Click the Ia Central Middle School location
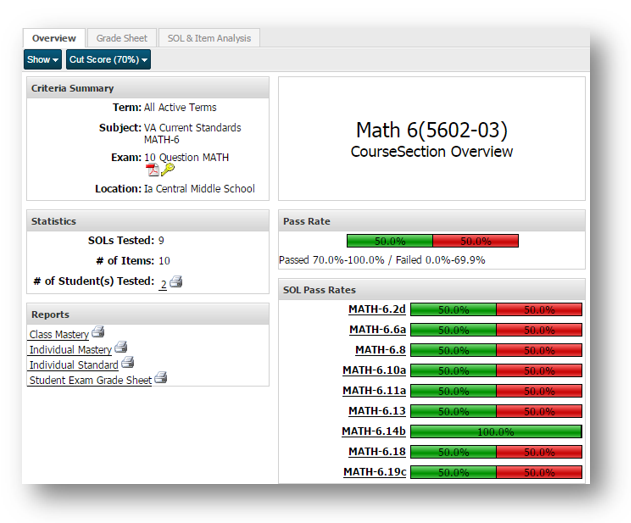Screen dimensions: 631x523 (199, 189)
